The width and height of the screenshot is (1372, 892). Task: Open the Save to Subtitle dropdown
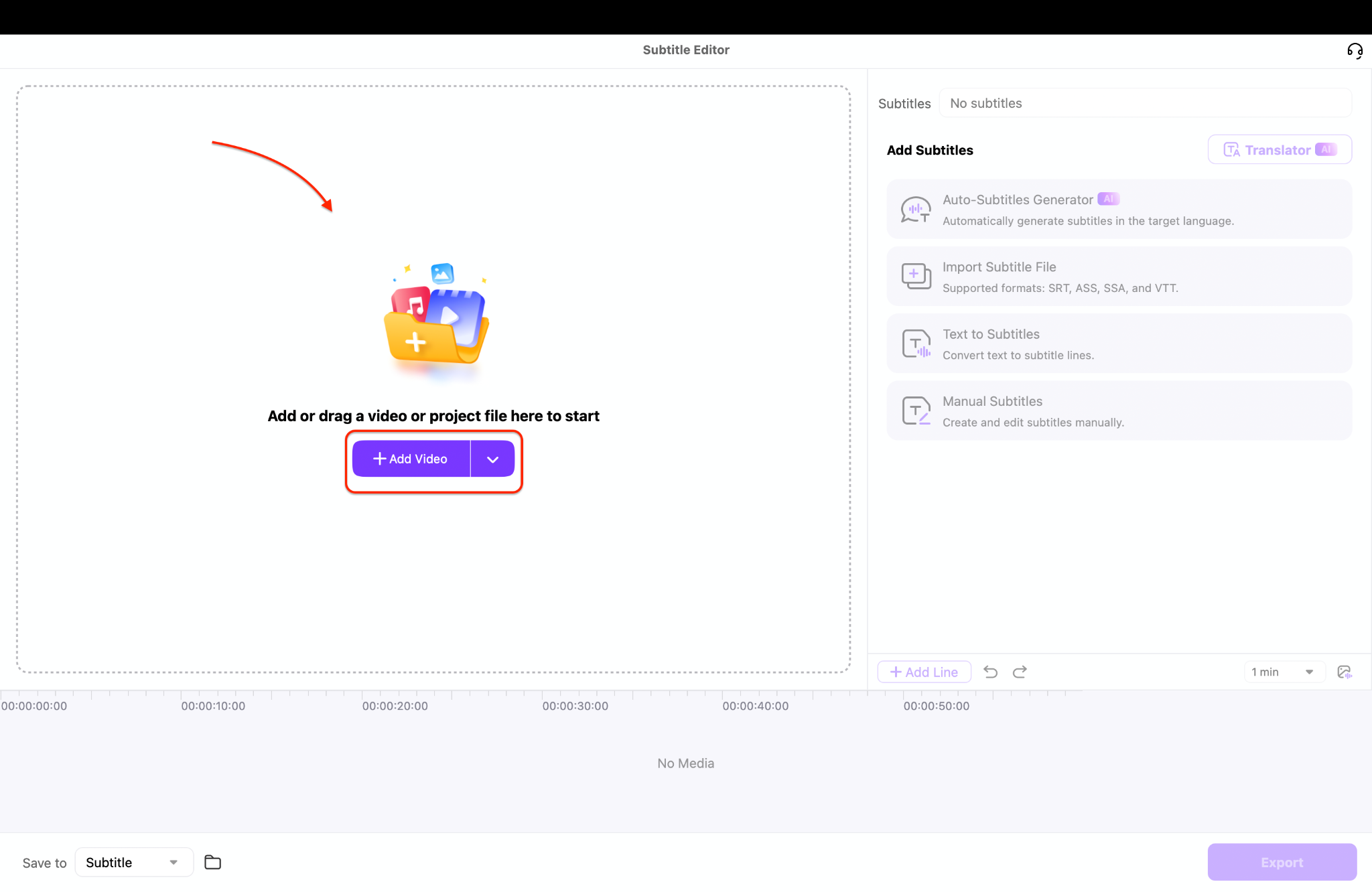click(x=134, y=862)
